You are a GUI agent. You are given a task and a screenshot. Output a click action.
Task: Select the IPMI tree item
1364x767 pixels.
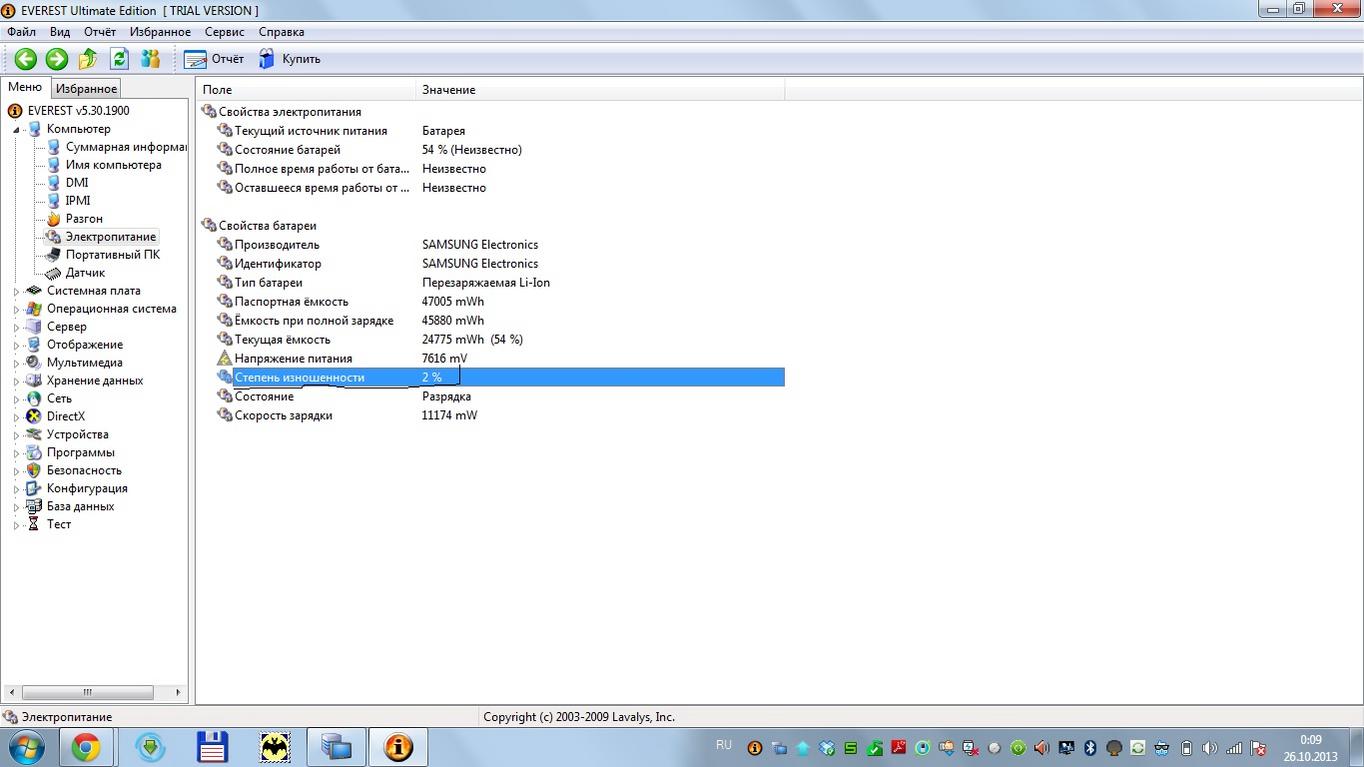tap(78, 201)
